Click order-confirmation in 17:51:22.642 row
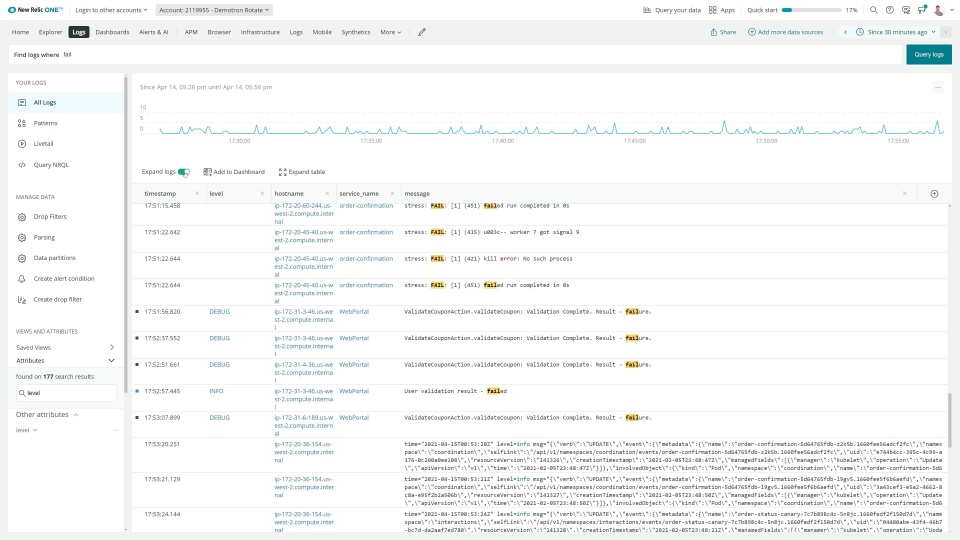The width and height of the screenshot is (960, 540). tap(366, 232)
